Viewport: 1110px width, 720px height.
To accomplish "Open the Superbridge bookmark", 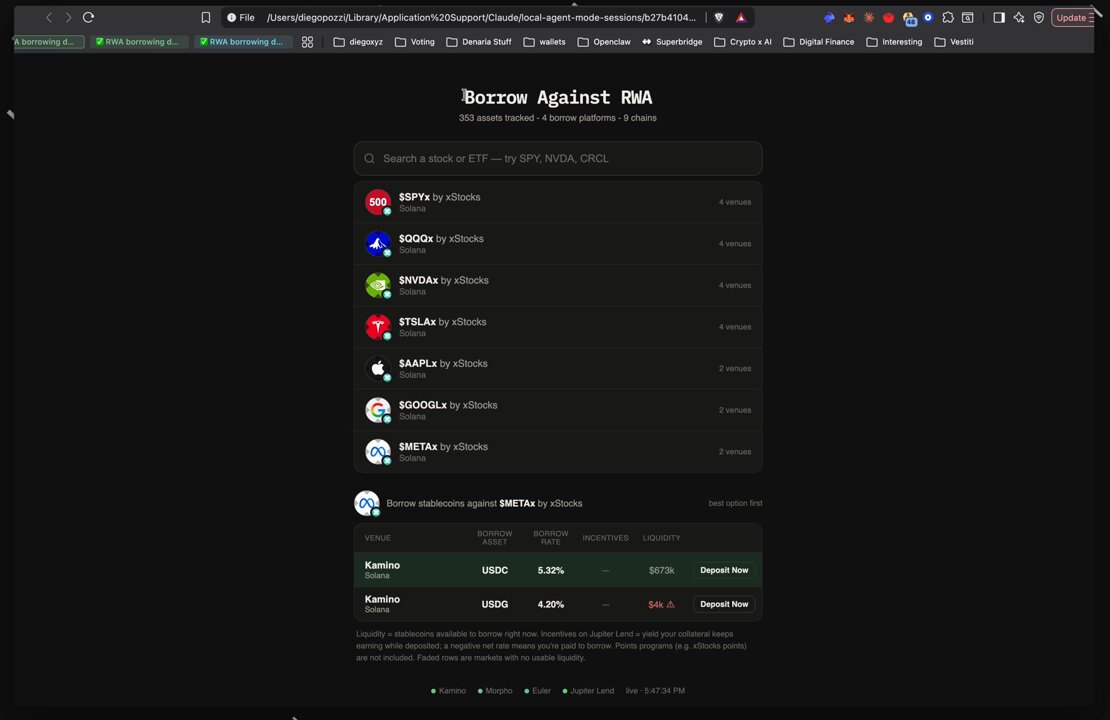I will [672, 42].
